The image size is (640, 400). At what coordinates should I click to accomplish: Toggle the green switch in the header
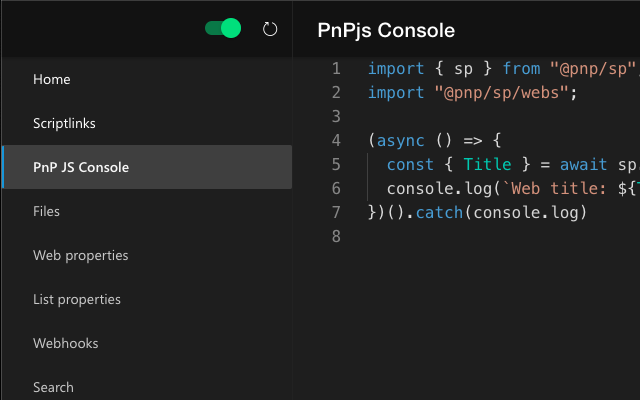(223, 29)
